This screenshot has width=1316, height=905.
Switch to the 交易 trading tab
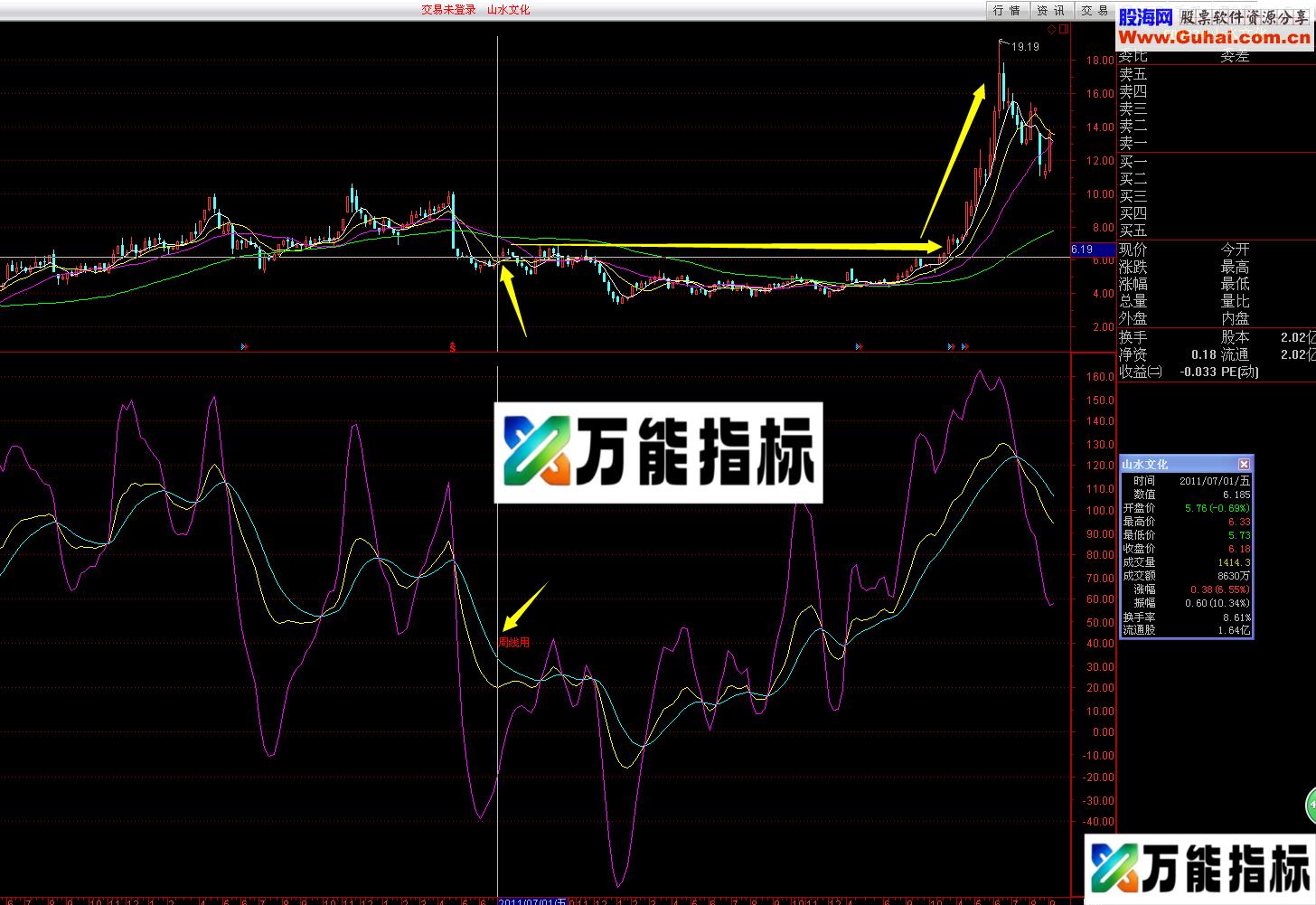tap(1094, 10)
